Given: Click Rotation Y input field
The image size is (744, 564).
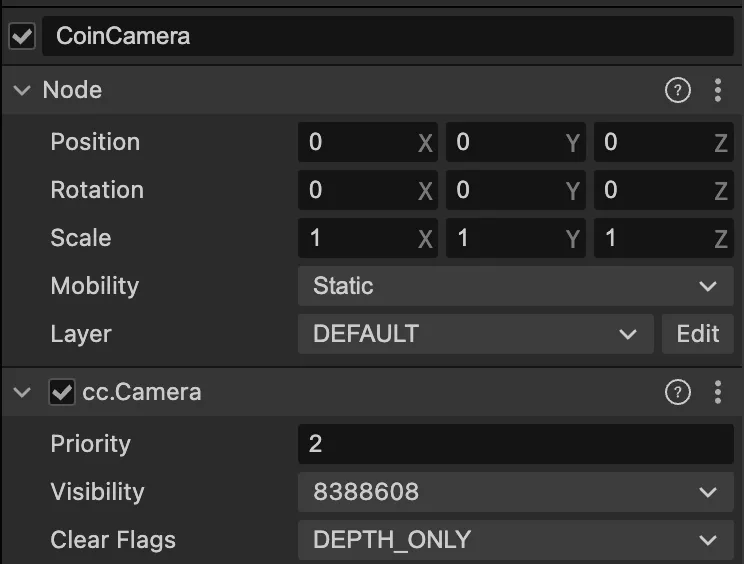Looking at the screenshot, I should 505,190.
